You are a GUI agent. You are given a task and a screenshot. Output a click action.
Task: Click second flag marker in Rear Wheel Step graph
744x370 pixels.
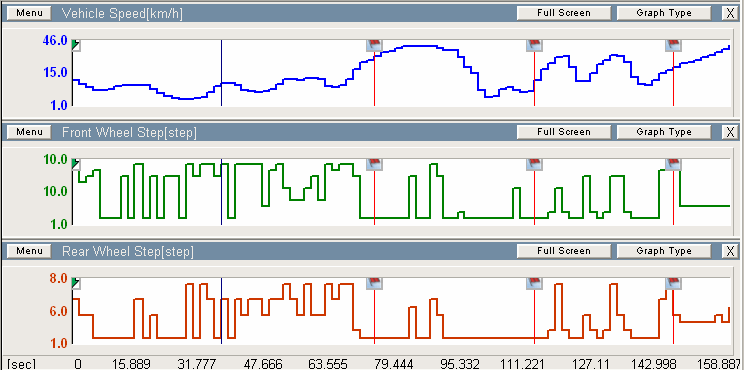[x=535, y=284]
